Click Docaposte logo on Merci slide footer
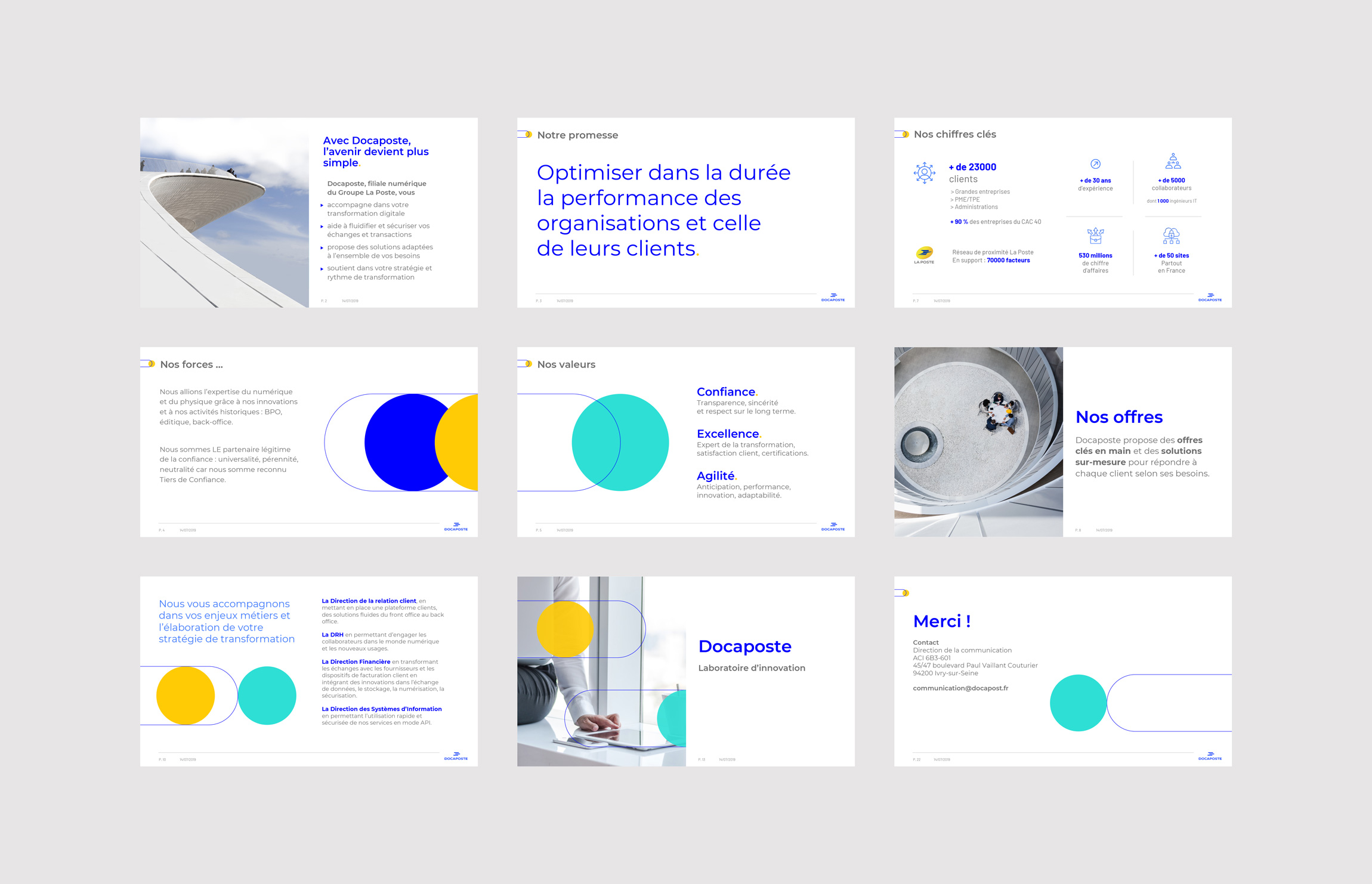The image size is (1372, 884). tap(1210, 756)
